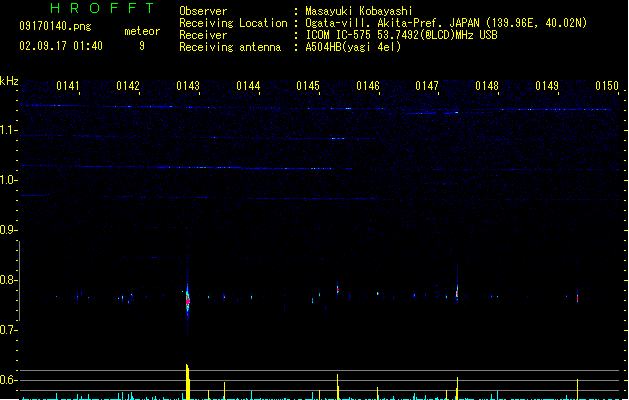Click the yellow power spike after 0149
Screen dimensions: 629x400
click(578, 389)
